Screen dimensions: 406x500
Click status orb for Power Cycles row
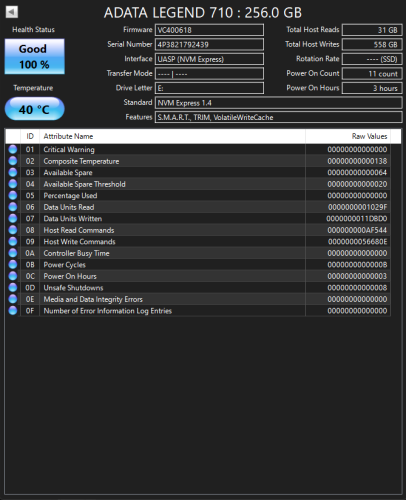click(13, 265)
